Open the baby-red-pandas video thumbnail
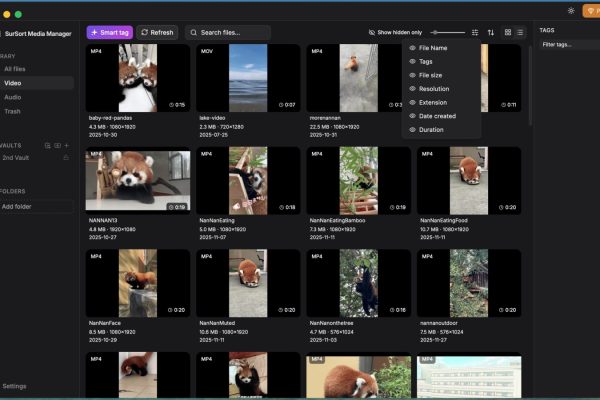The image size is (600, 400). [138, 78]
